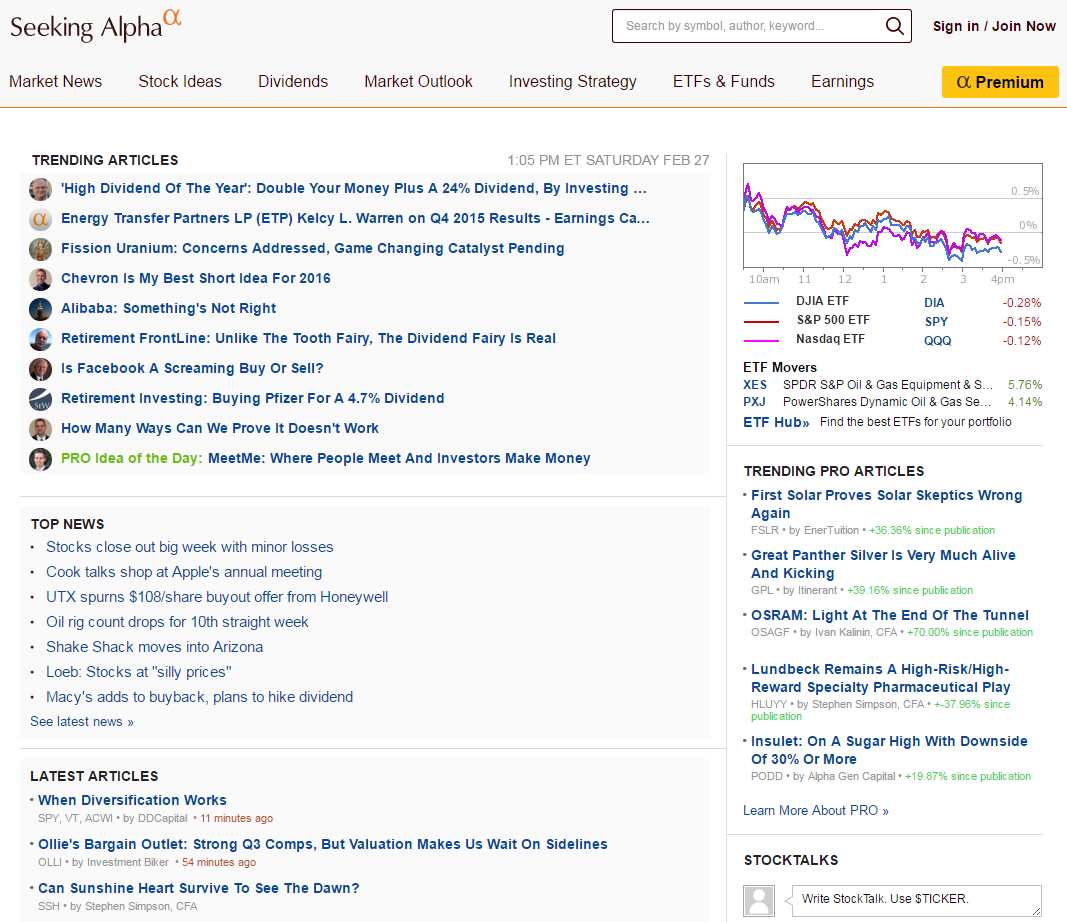Open 'Stocks close out big week' news
Image resolution: width=1067 pixels, height=922 pixels.
tap(190, 547)
